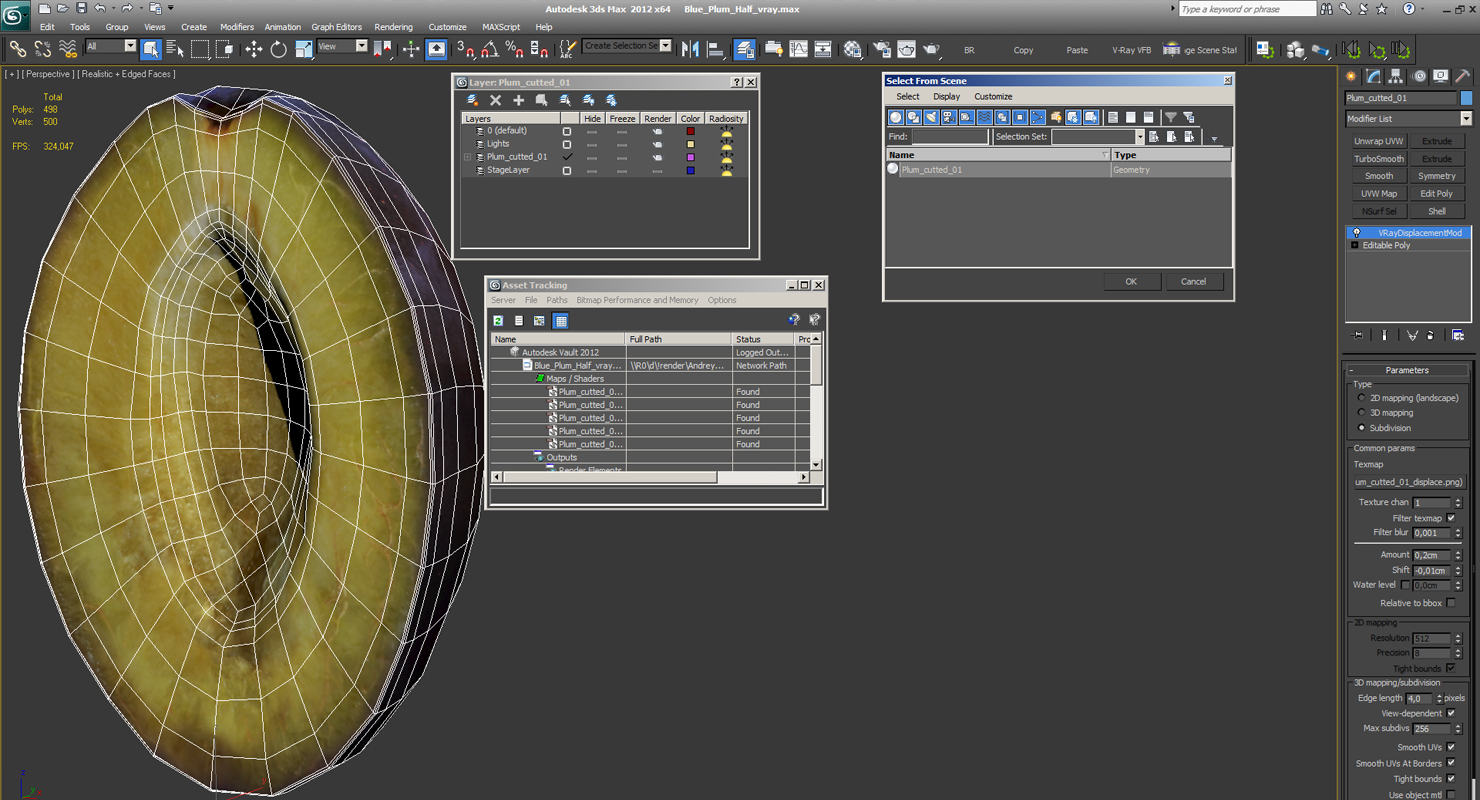Image resolution: width=1480 pixels, height=800 pixels.
Task: Click the Symmetry modifier button
Action: click(1437, 176)
